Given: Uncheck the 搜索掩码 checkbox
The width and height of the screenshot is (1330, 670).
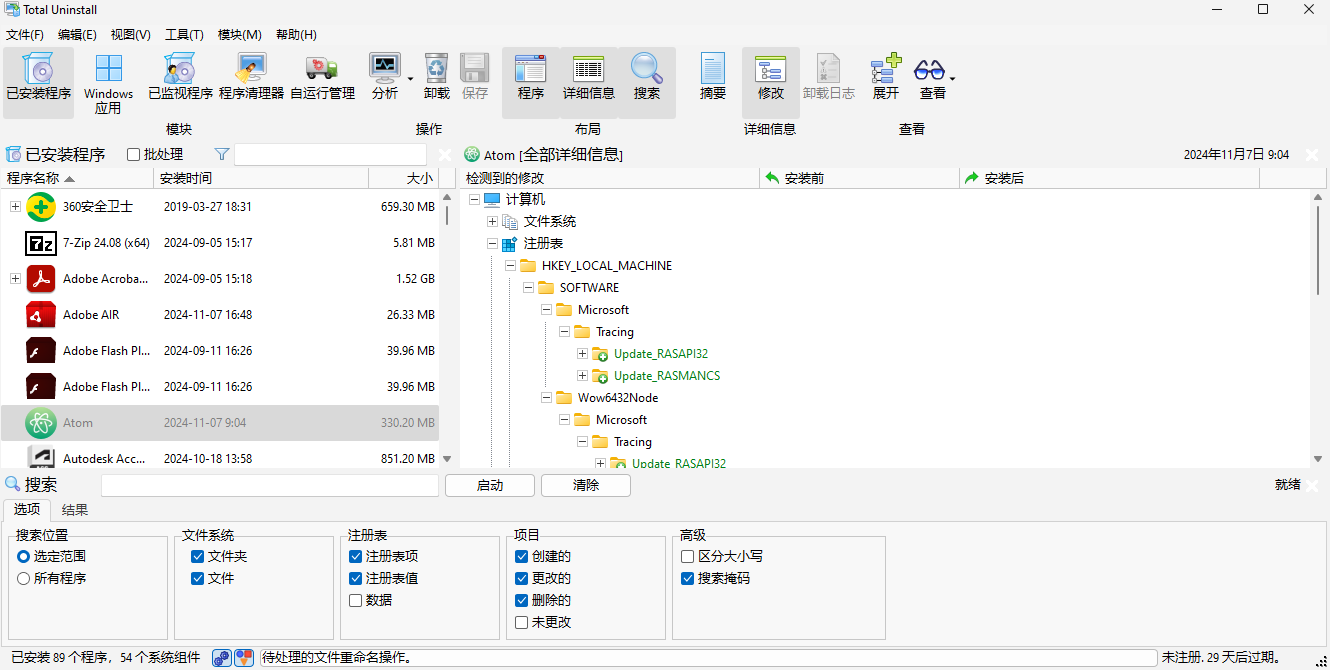Looking at the screenshot, I should click(688, 578).
